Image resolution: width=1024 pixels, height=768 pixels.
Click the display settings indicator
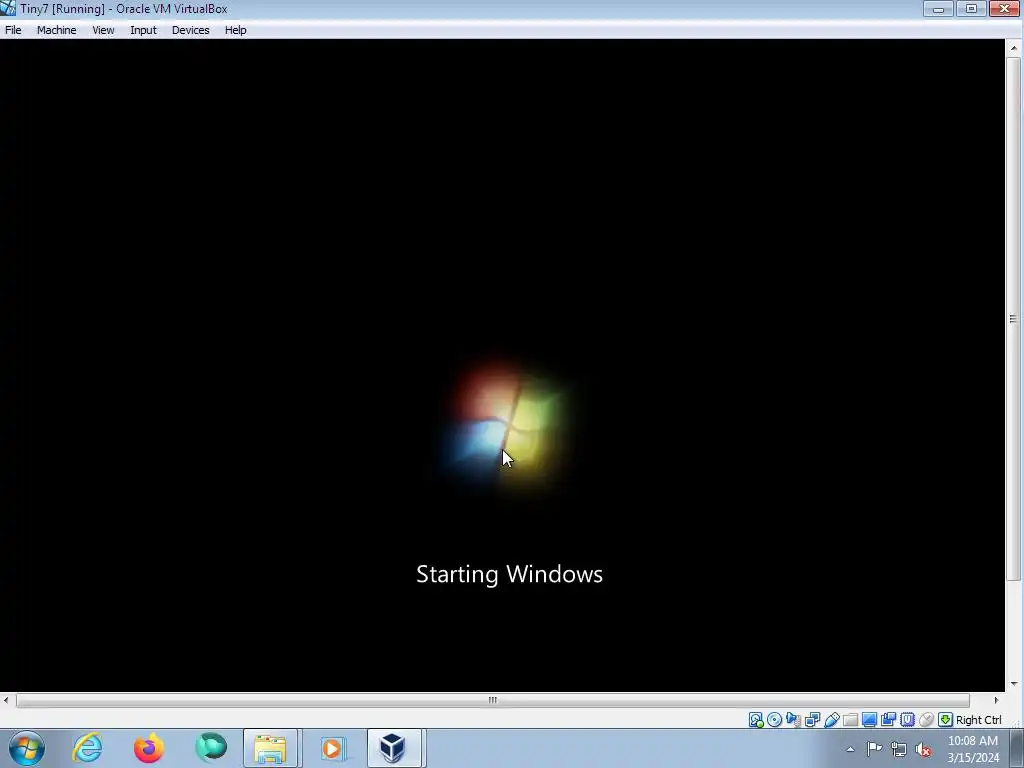click(x=869, y=720)
